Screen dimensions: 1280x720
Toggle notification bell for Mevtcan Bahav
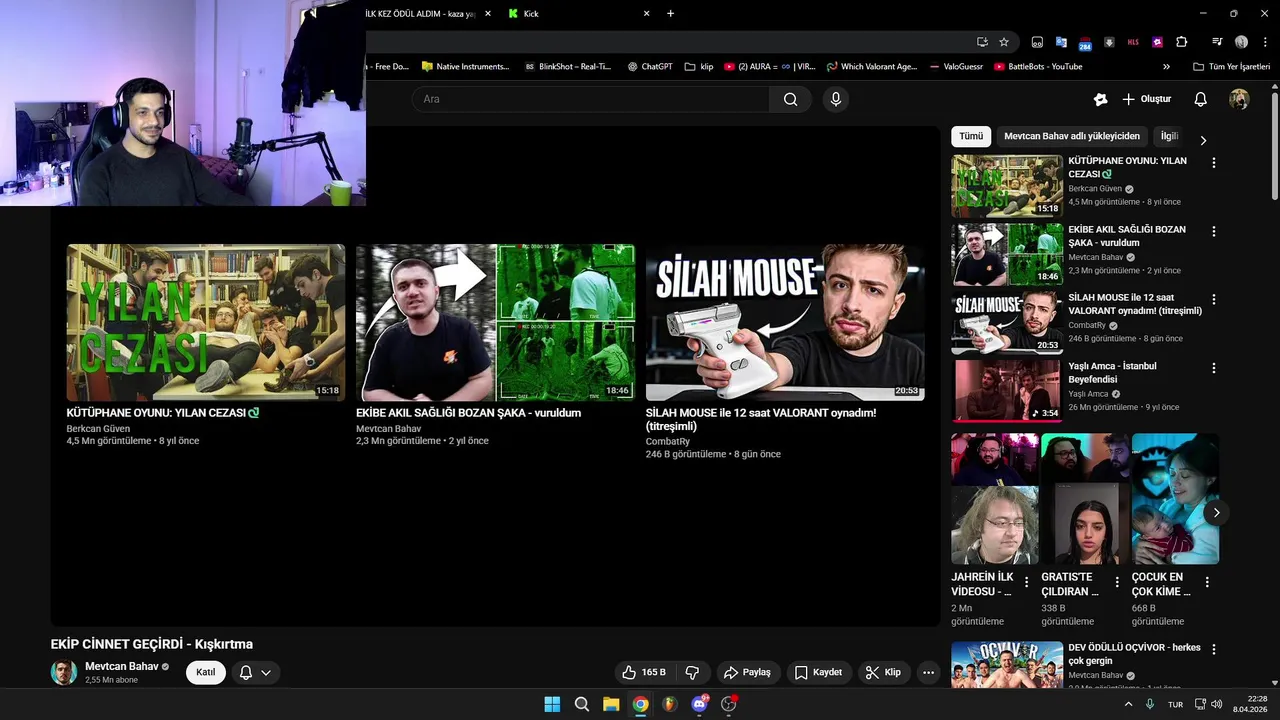(x=255, y=672)
